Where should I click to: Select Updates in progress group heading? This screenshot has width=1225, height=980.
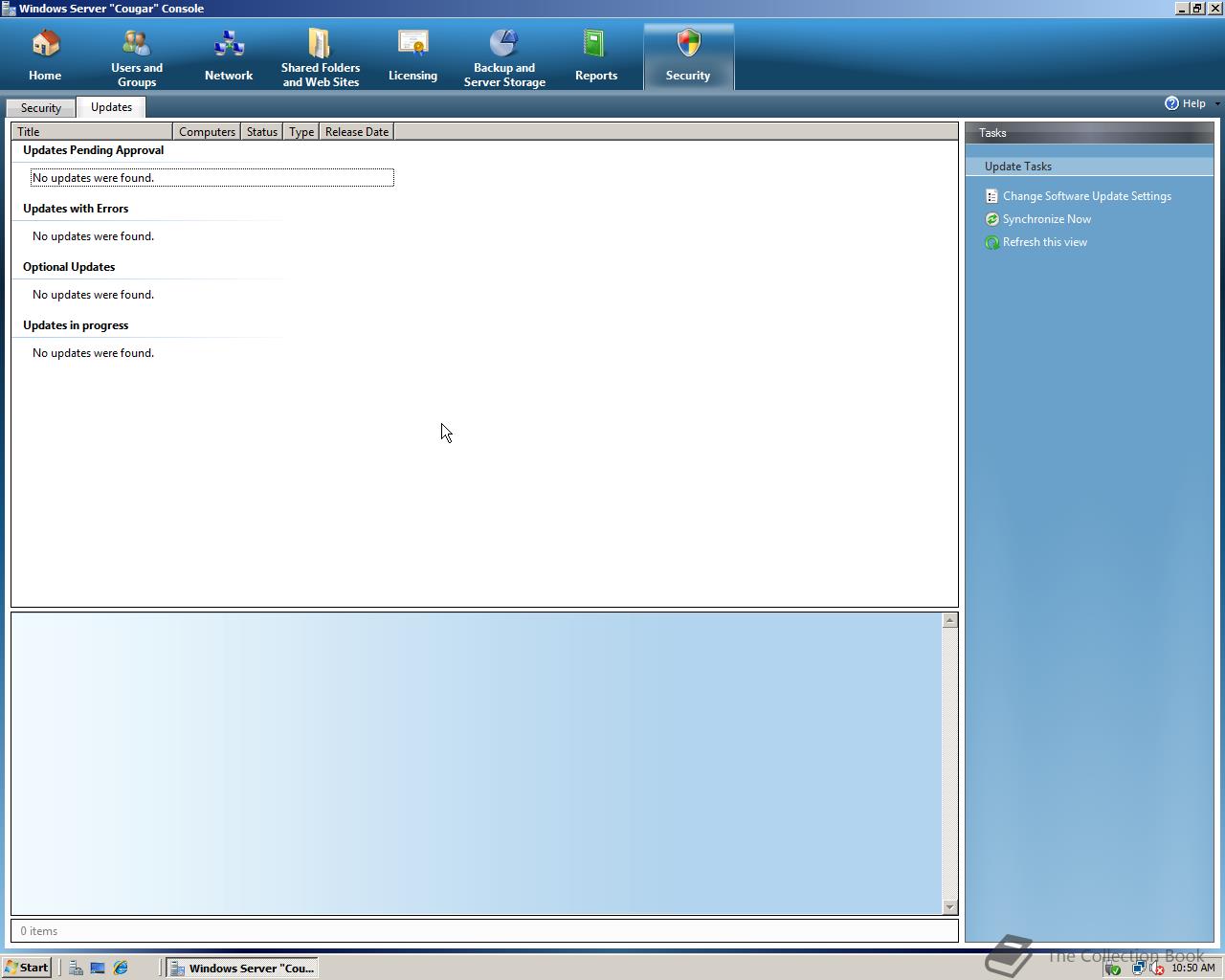76,325
